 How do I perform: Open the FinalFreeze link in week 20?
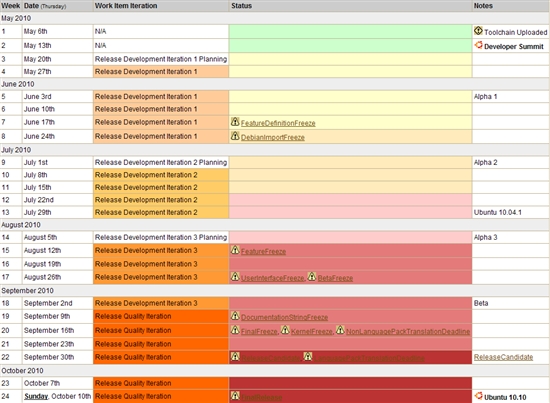coord(259,331)
